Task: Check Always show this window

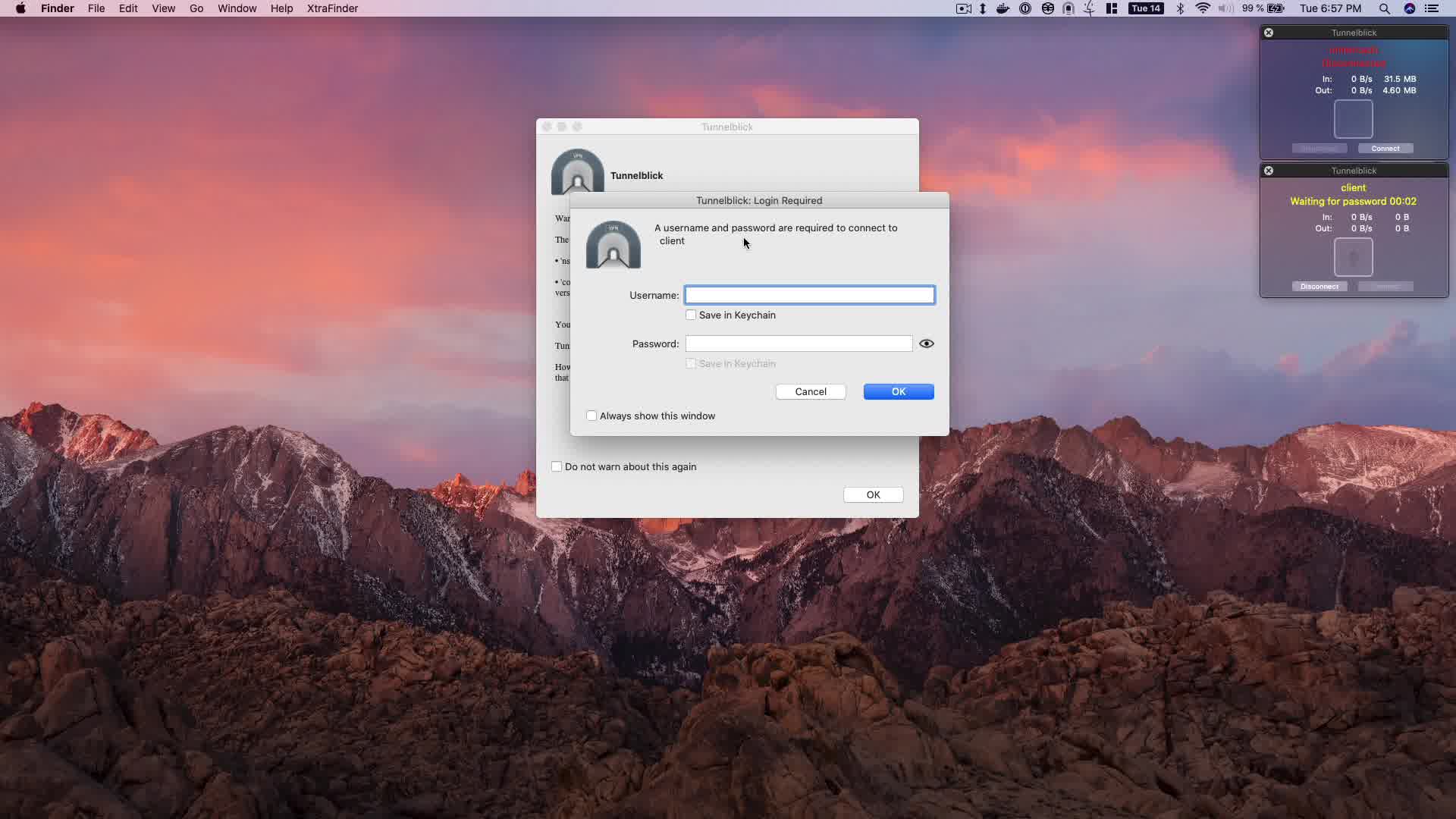Action: (591, 416)
